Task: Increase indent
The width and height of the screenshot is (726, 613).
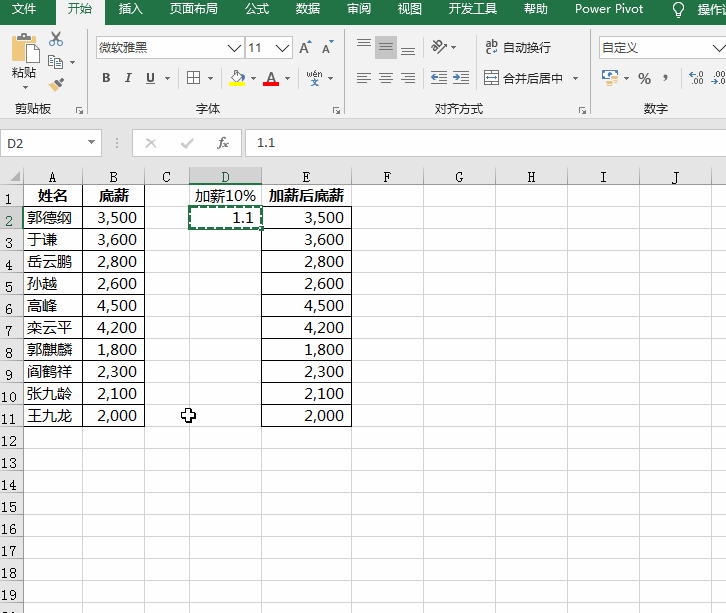Action: [x=461, y=78]
